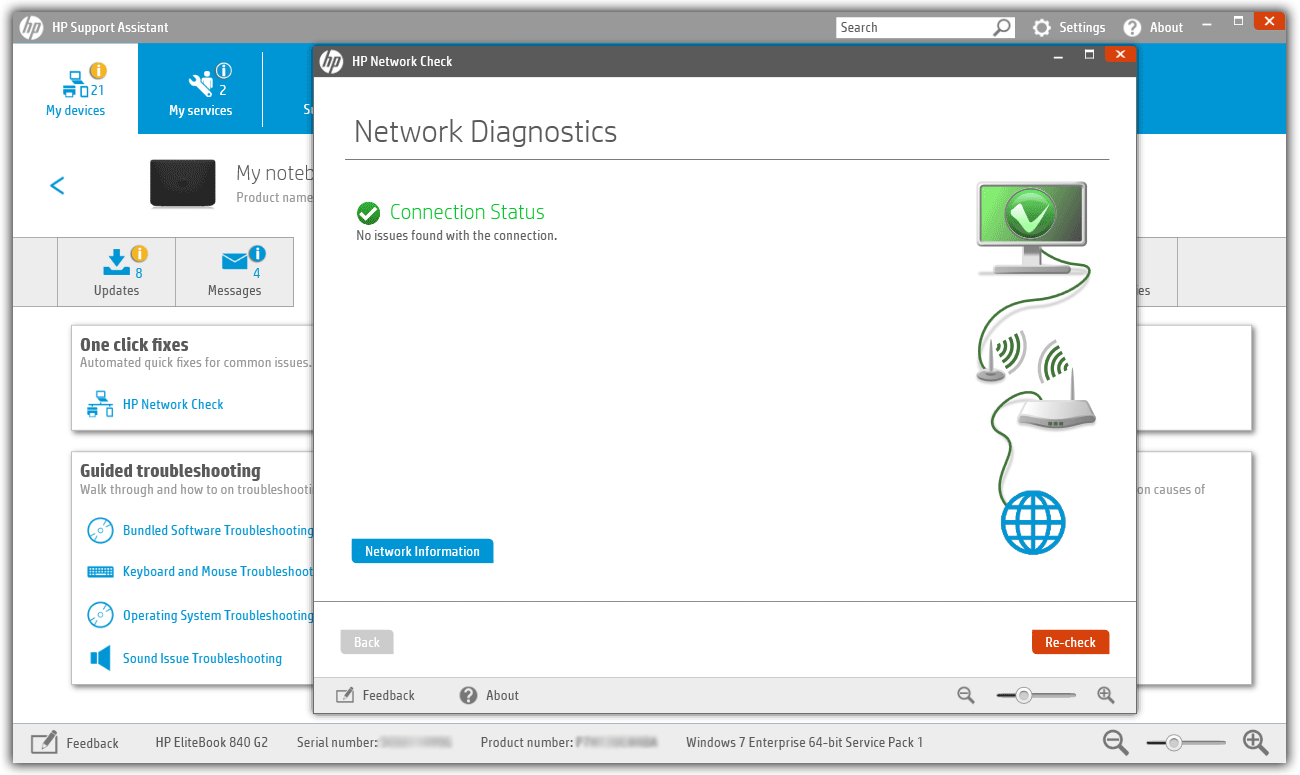The width and height of the screenshot is (1300, 775).
Task: Zoom in in HP Support Assistant main window
Action: pyautogui.click(x=1255, y=742)
